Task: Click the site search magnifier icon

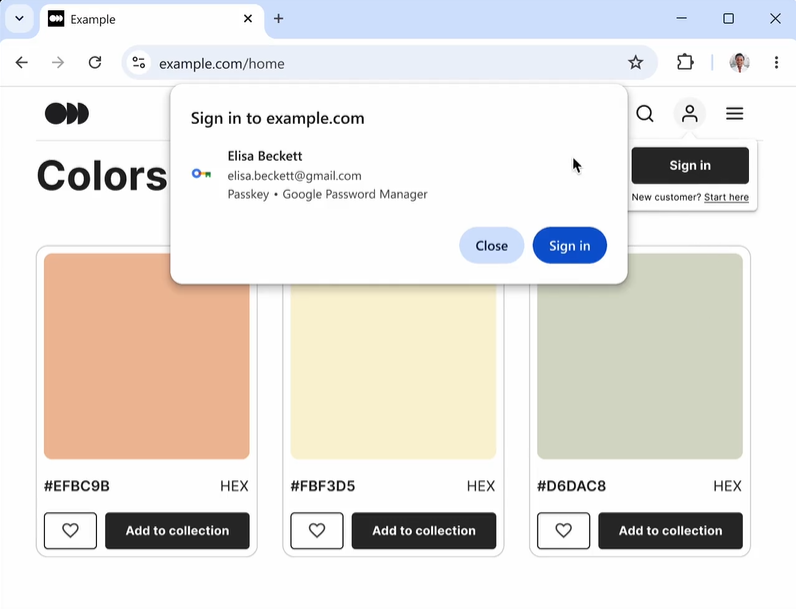Action: pyautogui.click(x=645, y=114)
